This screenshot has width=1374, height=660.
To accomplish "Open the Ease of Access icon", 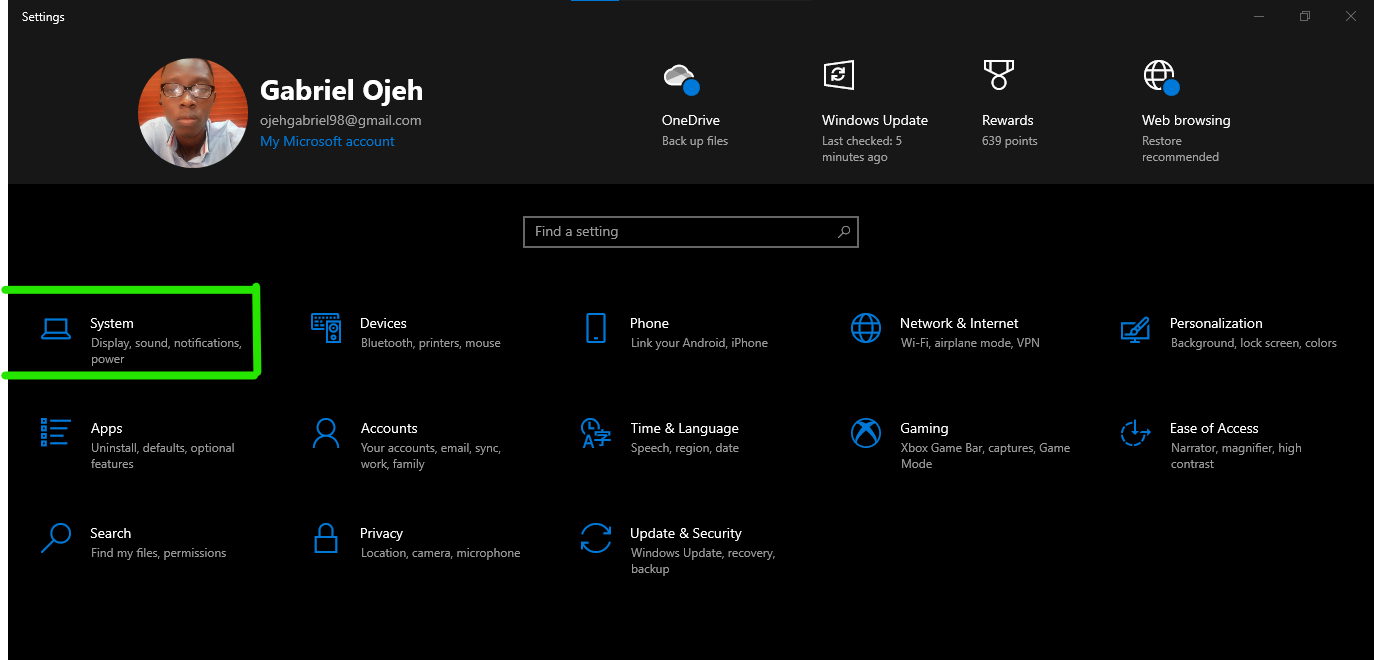I will [x=1135, y=433].
